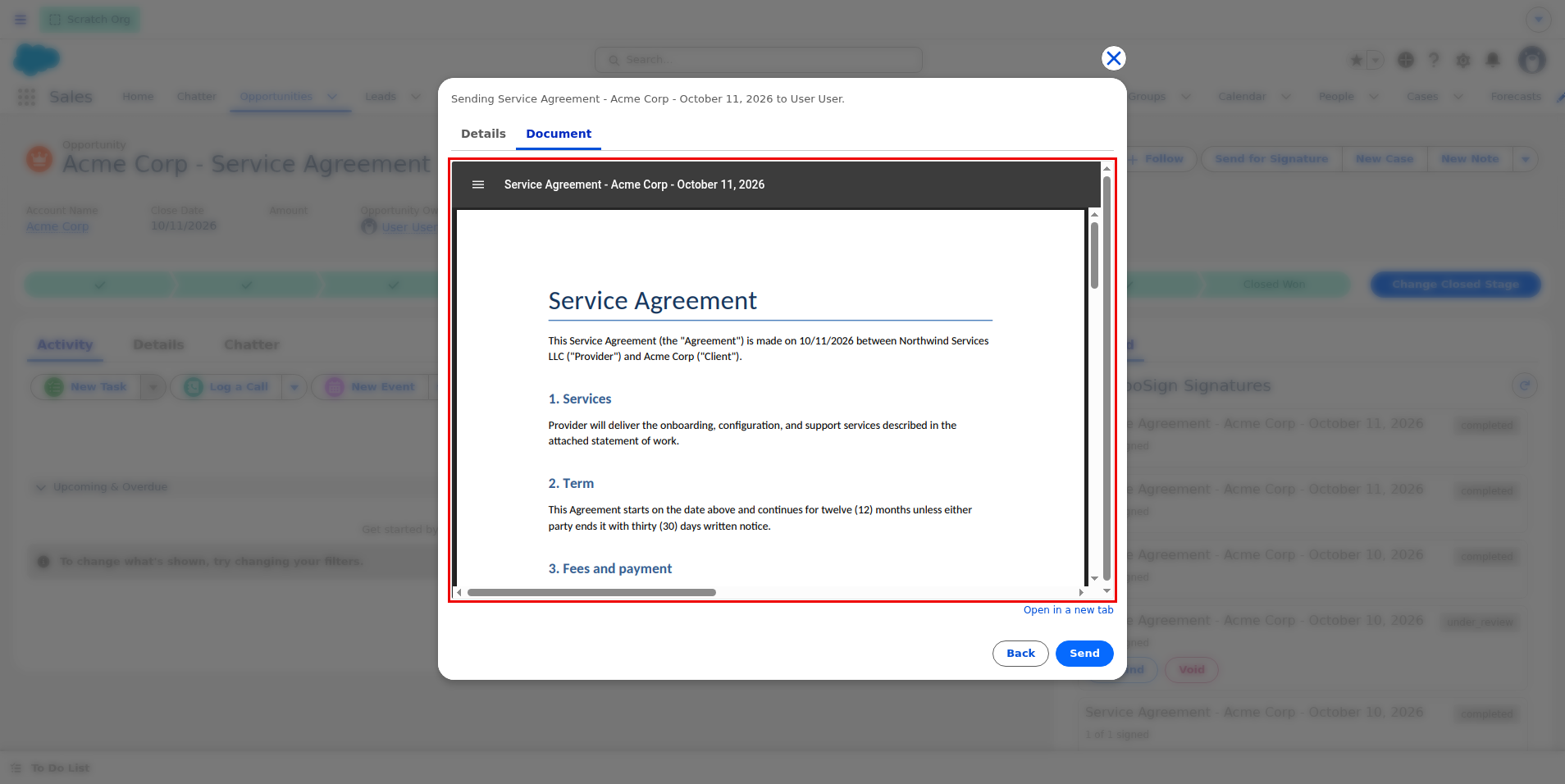The width and height of the screenshot is (1565, 784).
Task: Open the user profile avatar
Action: point(1531,60)
